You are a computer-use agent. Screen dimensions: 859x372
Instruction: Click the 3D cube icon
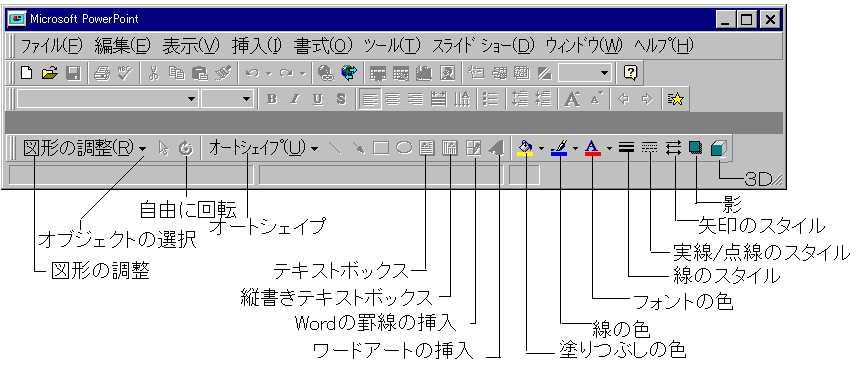pos(718,148)
